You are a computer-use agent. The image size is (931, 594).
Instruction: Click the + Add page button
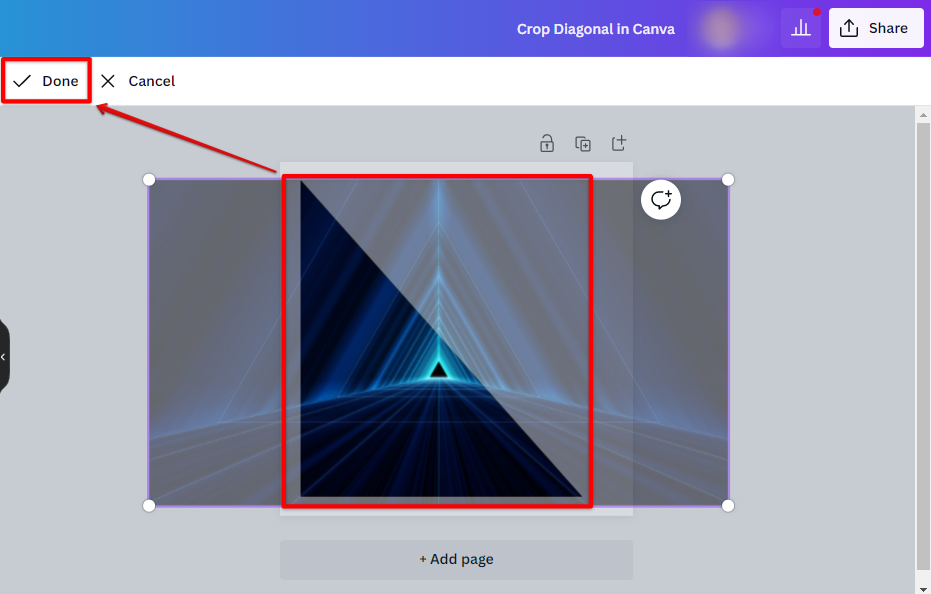pos(456,559)
